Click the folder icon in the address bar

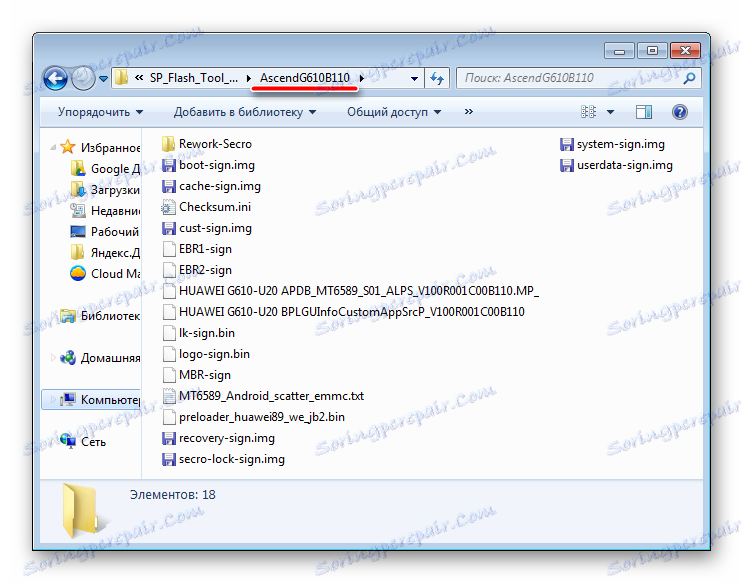click(122, 78)
